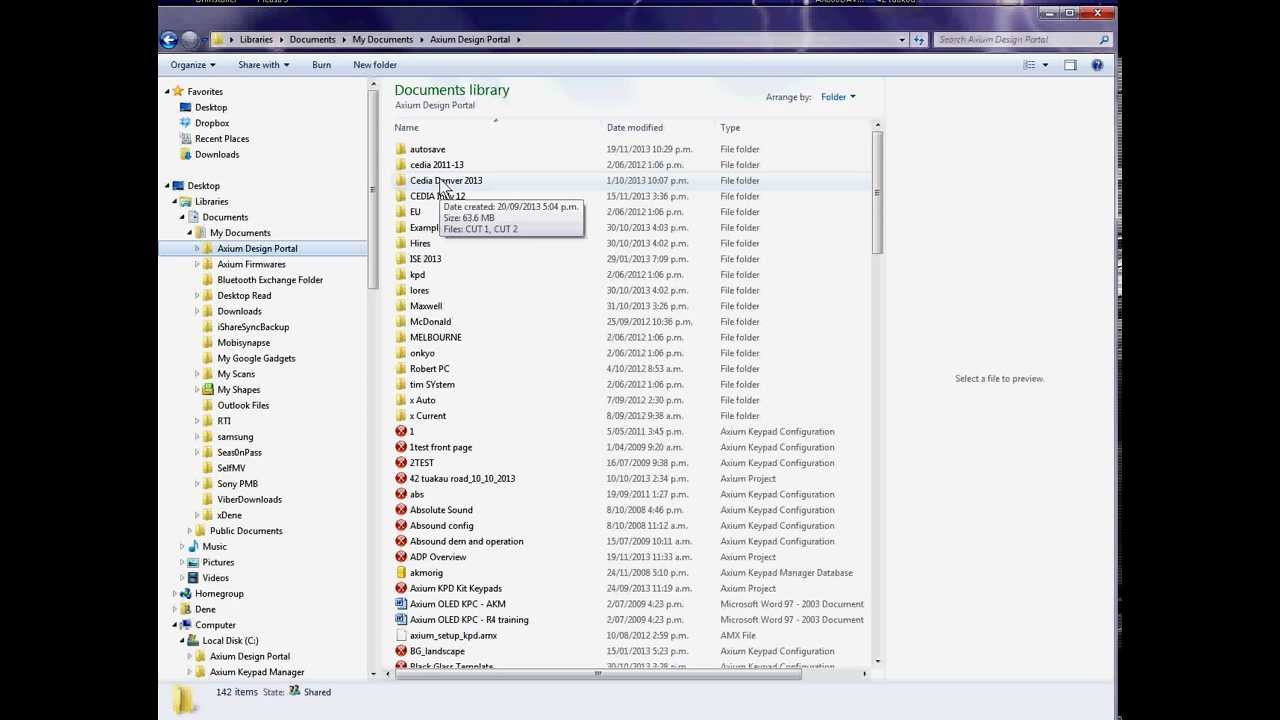Collapse the My Documents tree arrow

pos(190,233)
